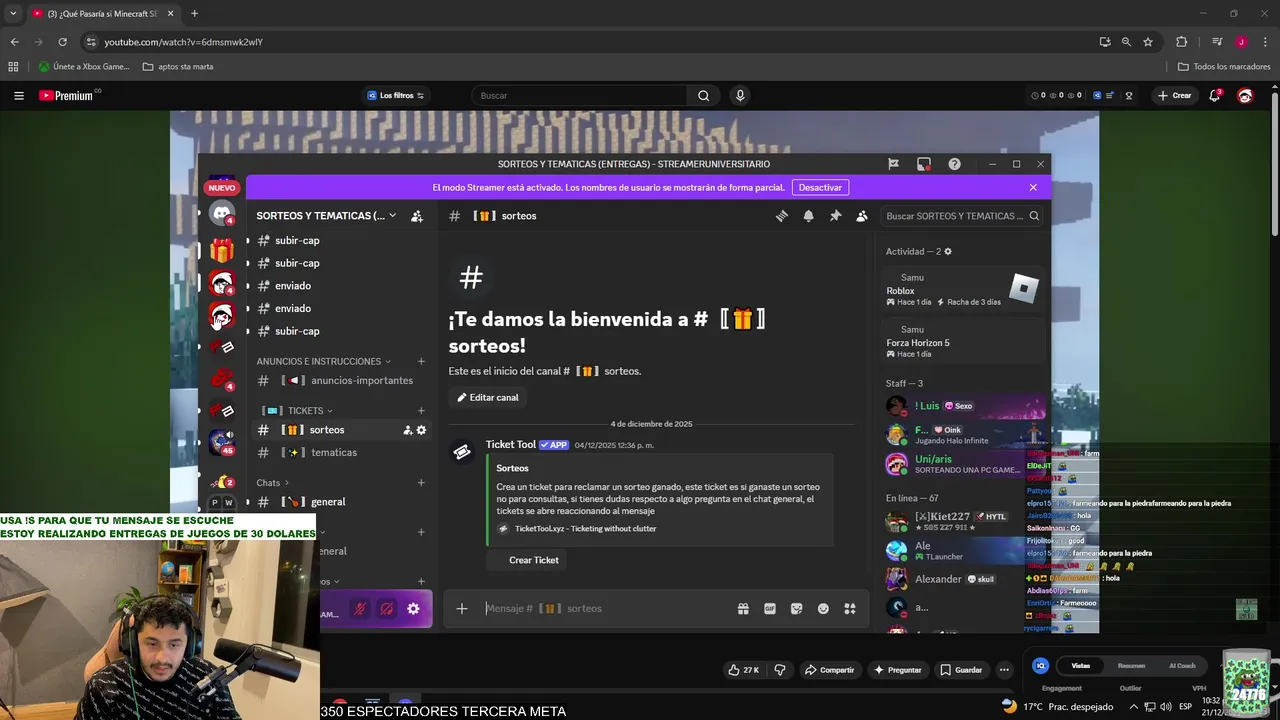
Task: Add channel to TICKETS category
Action: click(421, 411)
